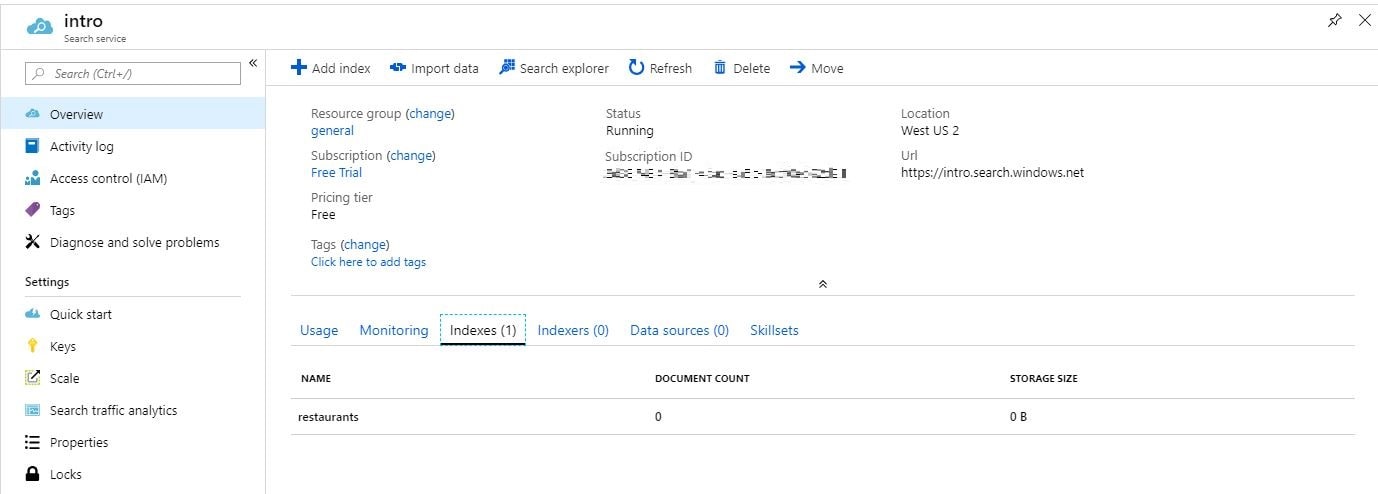Switch to the Monitoring tab
The width and height of the screenshot is (1378, 494).
pos(394,330)
